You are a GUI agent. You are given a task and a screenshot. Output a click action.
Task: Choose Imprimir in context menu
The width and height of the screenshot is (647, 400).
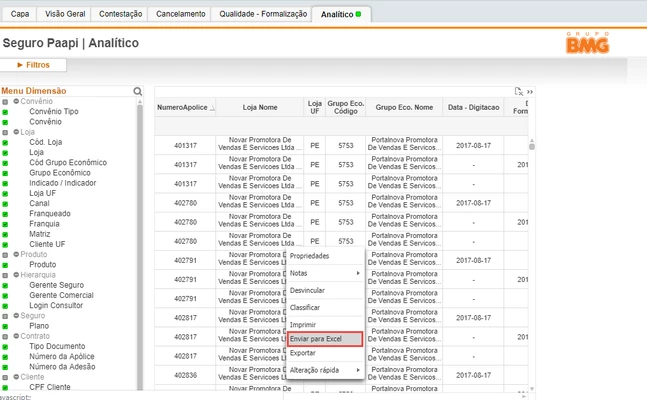[325, 324]
